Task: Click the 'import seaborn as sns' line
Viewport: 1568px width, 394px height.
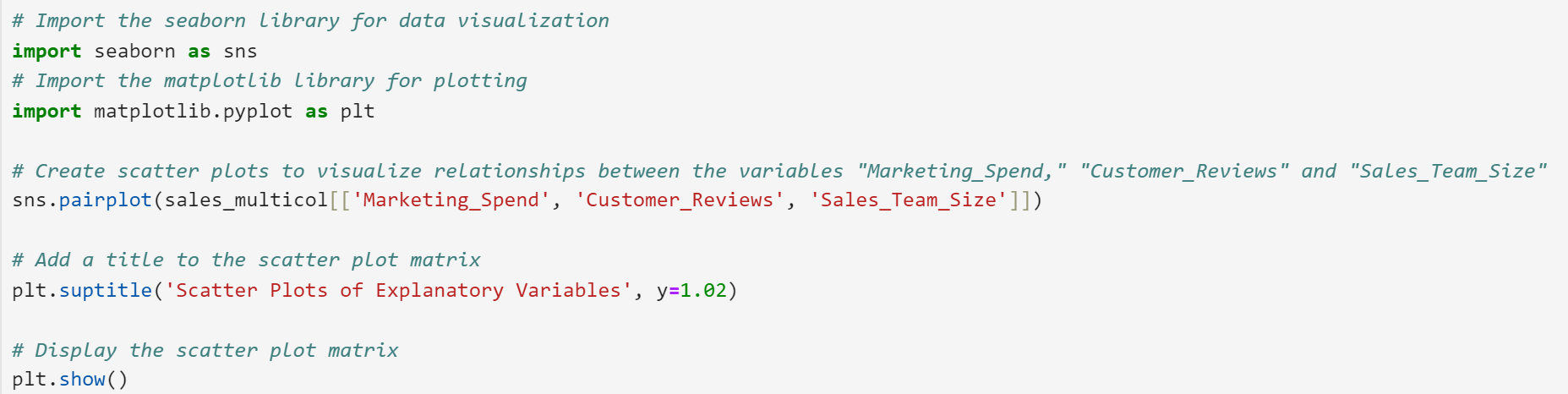Action: click(x=134, y=52)
